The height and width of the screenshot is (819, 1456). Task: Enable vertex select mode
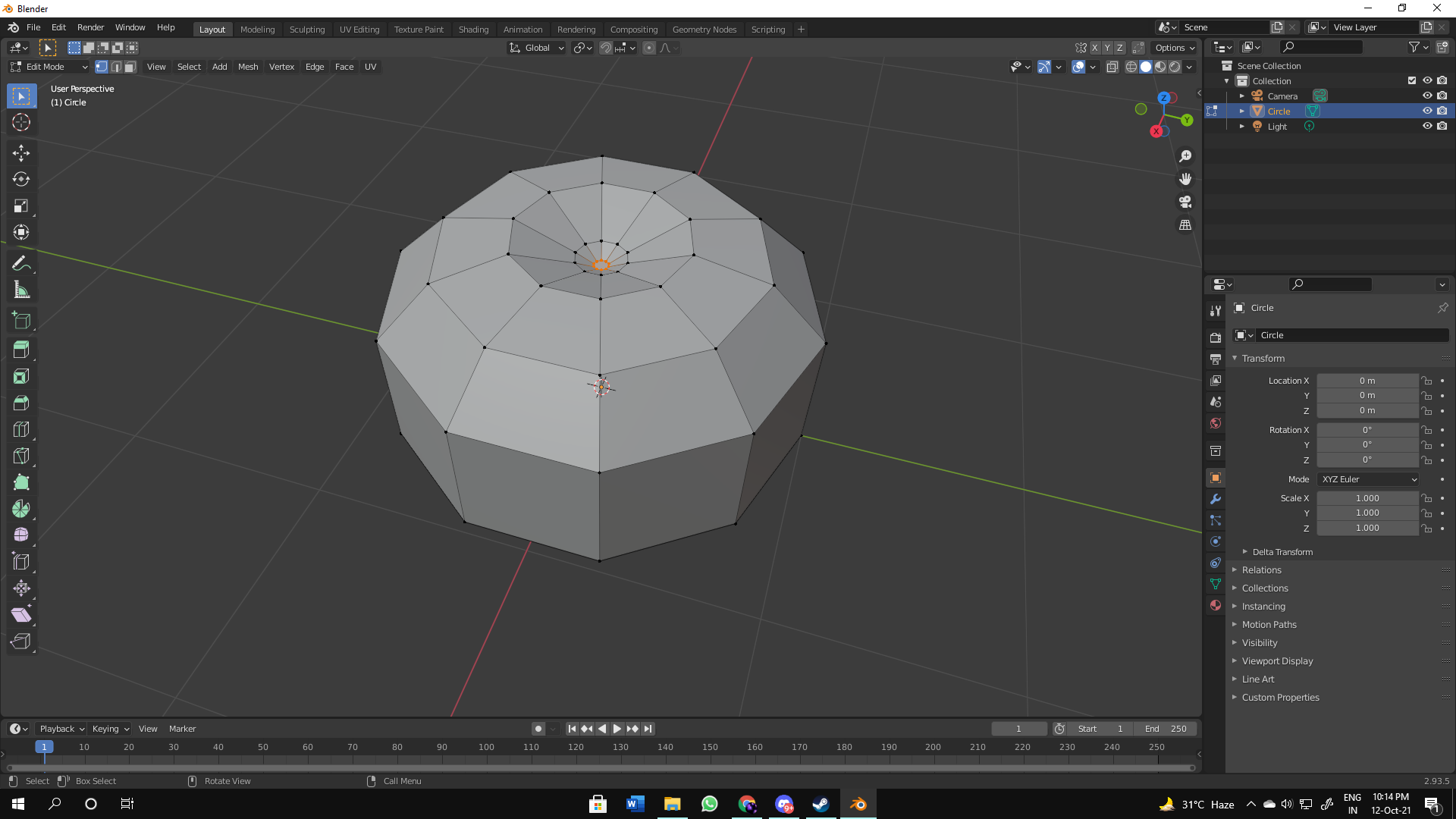102,67
